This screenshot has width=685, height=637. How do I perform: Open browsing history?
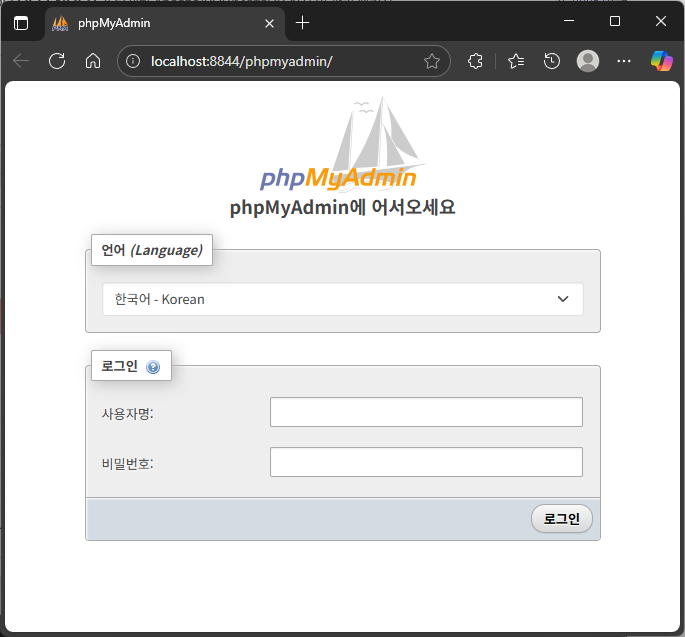[552, 61]
